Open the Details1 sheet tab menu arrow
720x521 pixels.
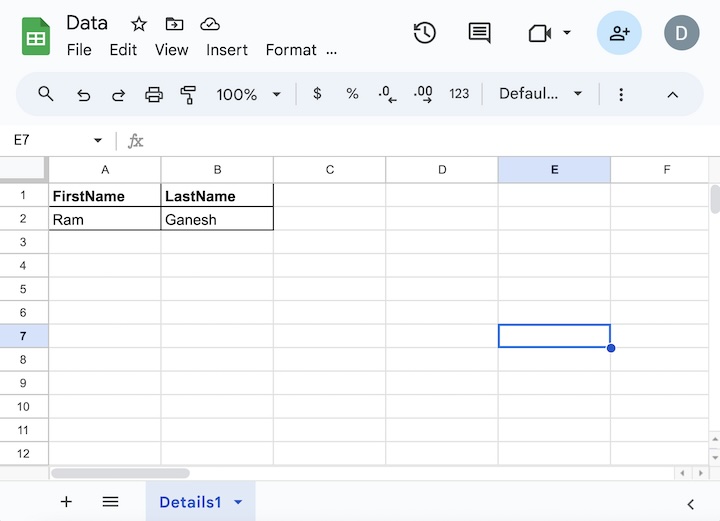[x=238, y=503]
